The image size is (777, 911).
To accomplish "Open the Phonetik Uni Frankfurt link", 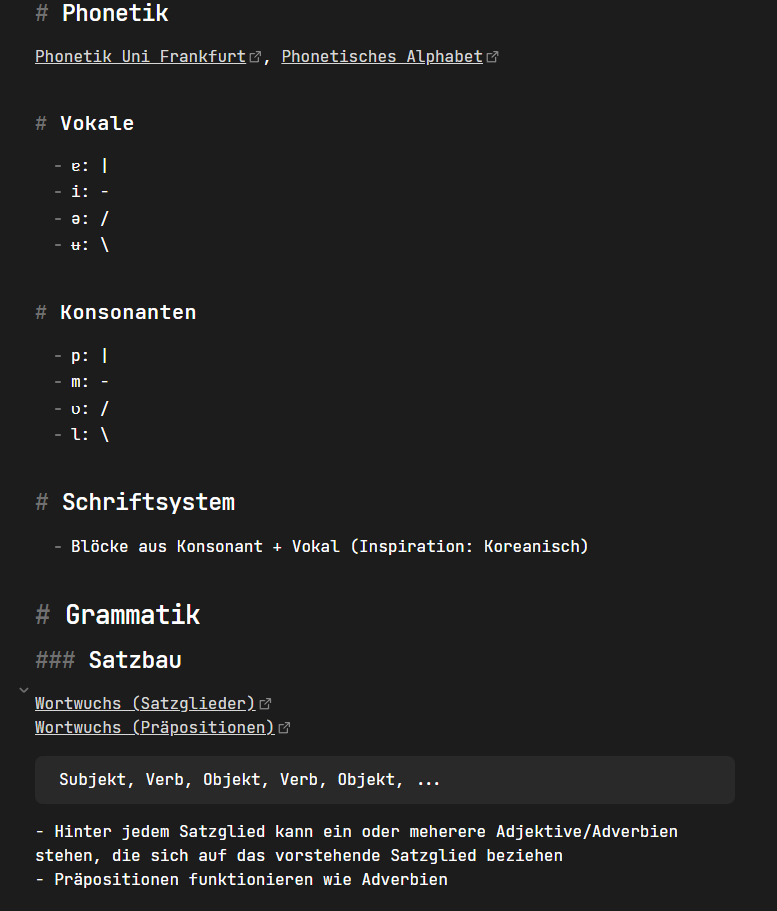I will [x=140, y=57].
